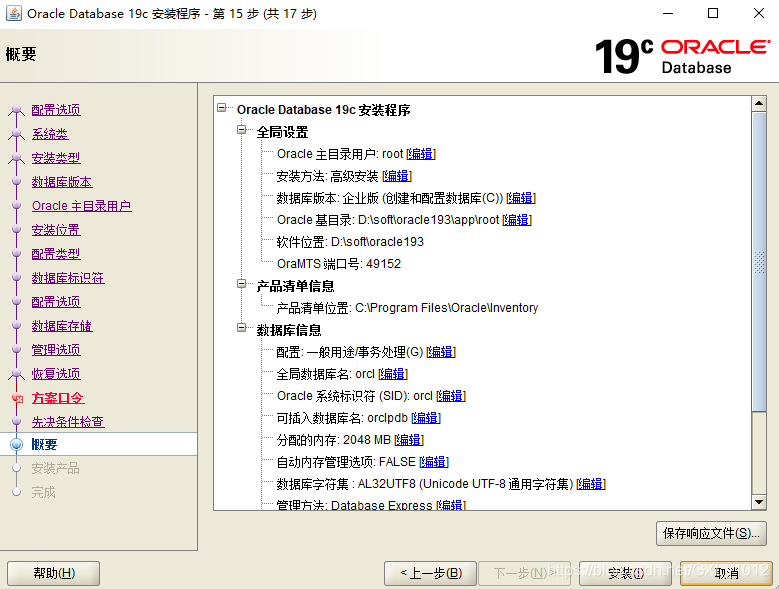The width and height of the screenshot is (779, 589).
Task: Collapse the 全局设置 section
Action: point(241,130)
